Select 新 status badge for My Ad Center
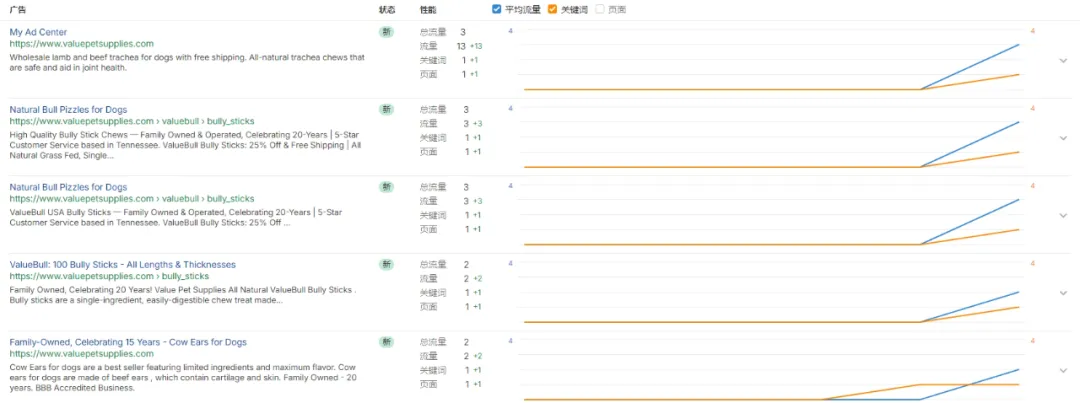The image size is (1080, 403). [386, 32]
